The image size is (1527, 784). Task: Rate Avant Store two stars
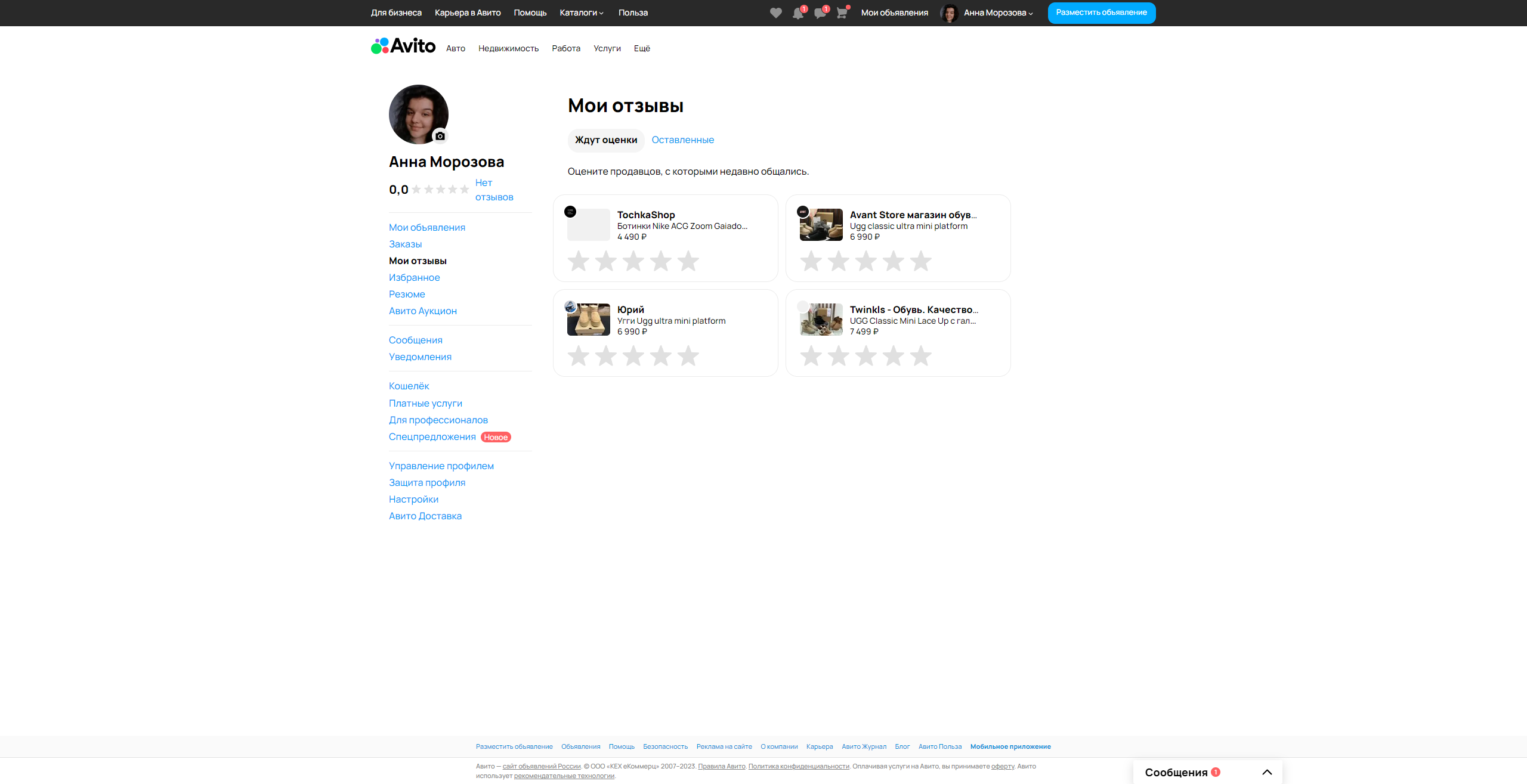[839, 261]
